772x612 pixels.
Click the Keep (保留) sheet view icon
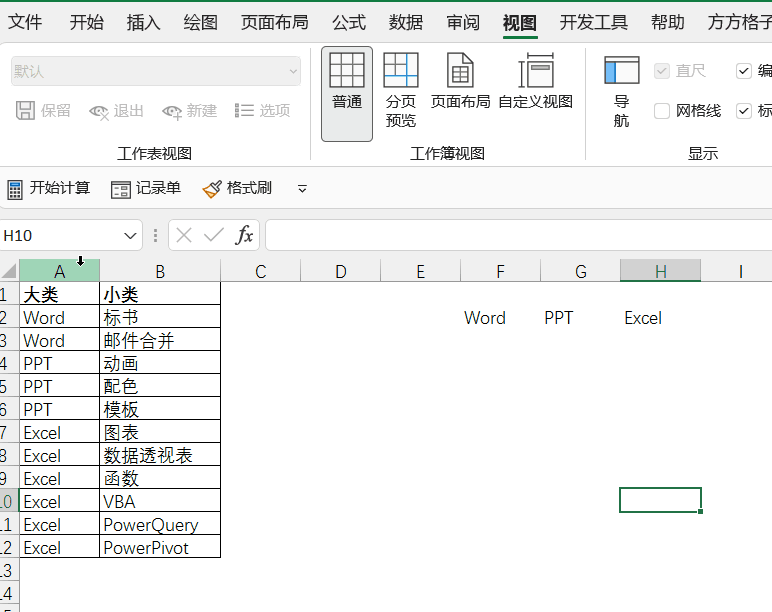26,111
